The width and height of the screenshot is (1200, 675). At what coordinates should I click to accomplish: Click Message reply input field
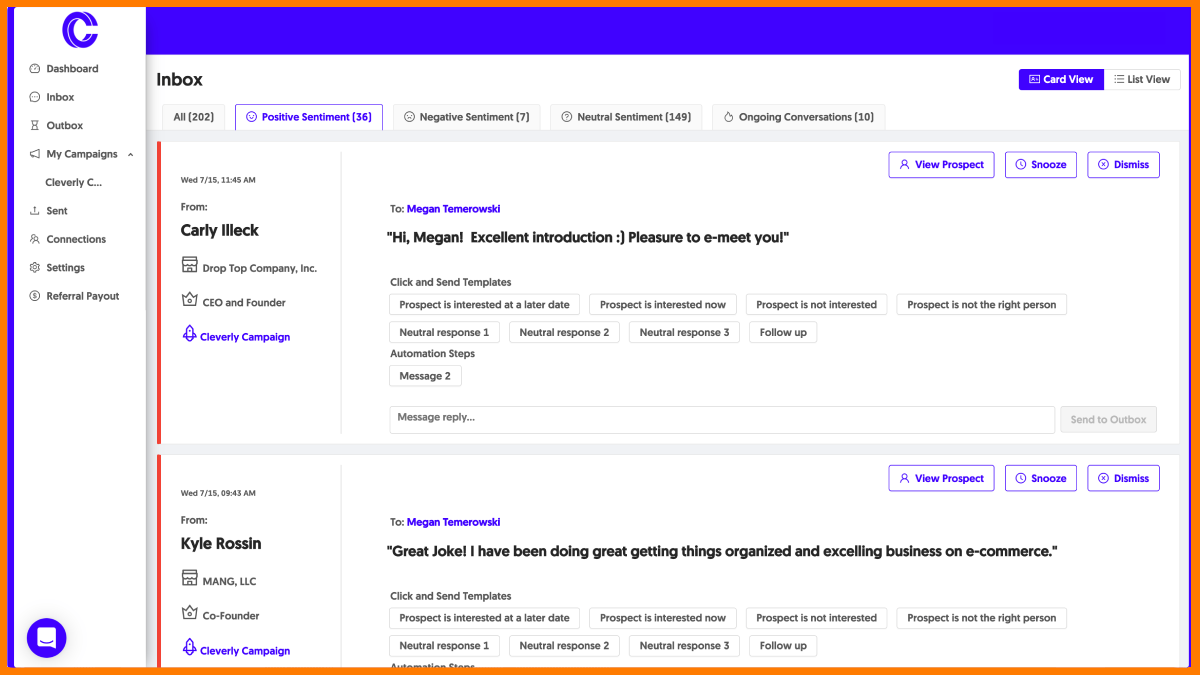722,420
